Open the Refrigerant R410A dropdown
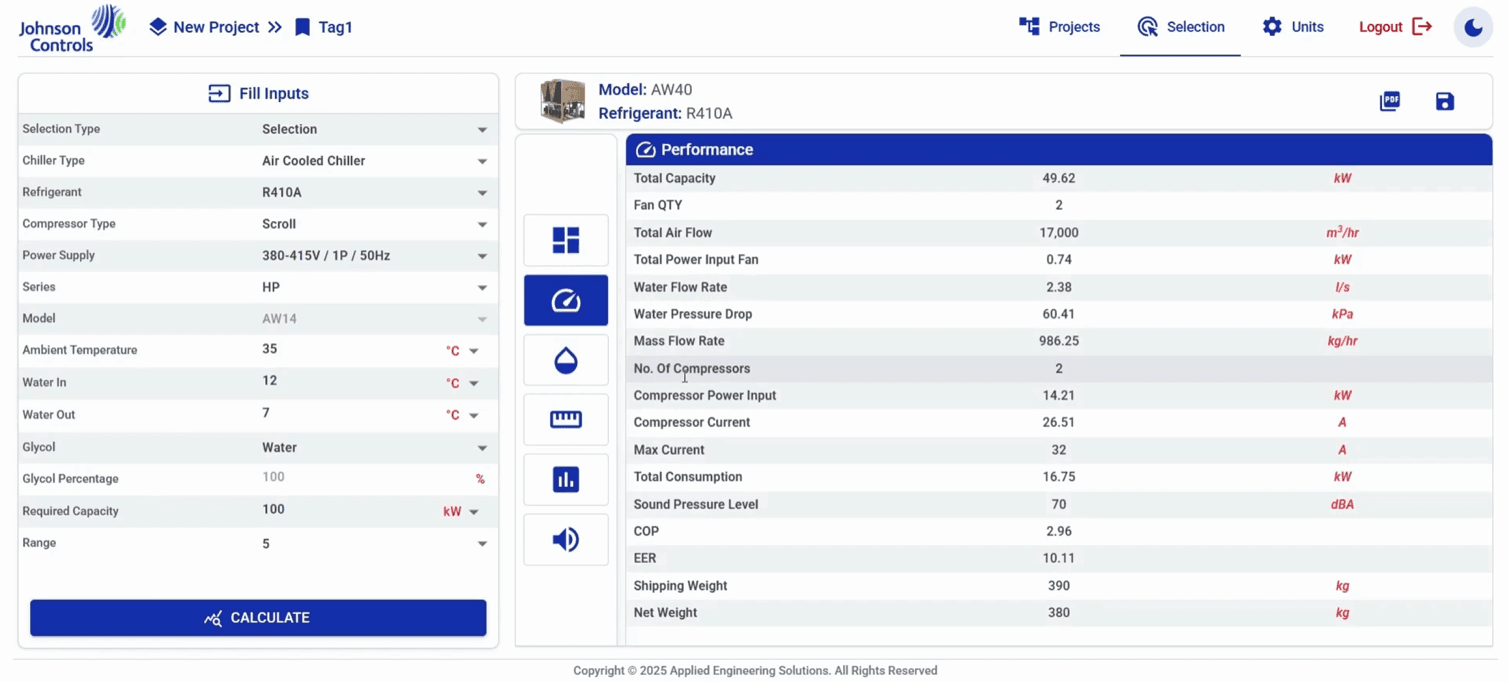Image resolution: width=1509 pixels, height=682 pixels. pos(375,192)
